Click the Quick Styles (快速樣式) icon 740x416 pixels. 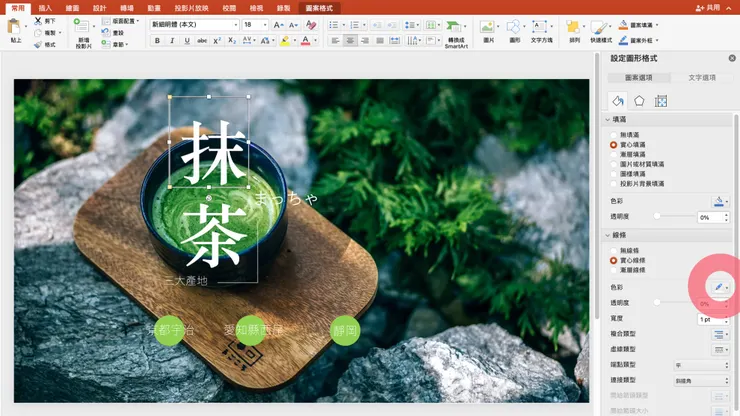(x=599, y=27)
